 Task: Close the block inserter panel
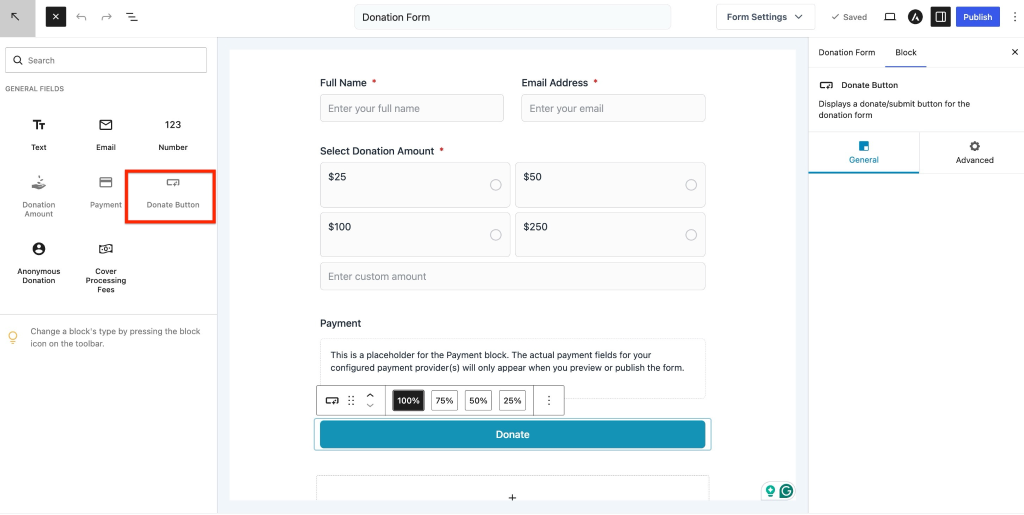click(56, 17)
